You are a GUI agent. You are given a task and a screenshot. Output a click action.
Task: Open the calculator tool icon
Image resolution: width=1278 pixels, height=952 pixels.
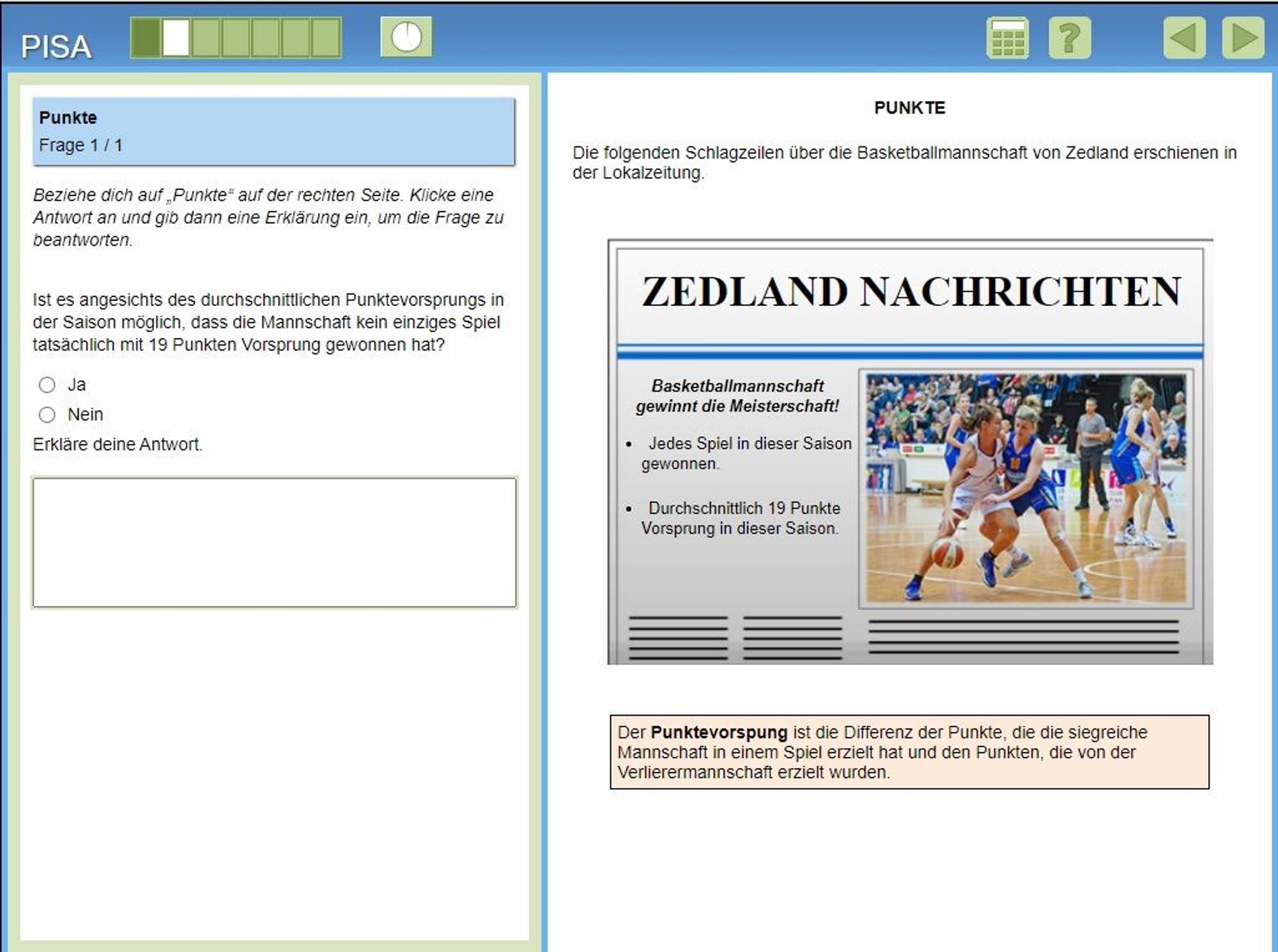coord(1007,38)
